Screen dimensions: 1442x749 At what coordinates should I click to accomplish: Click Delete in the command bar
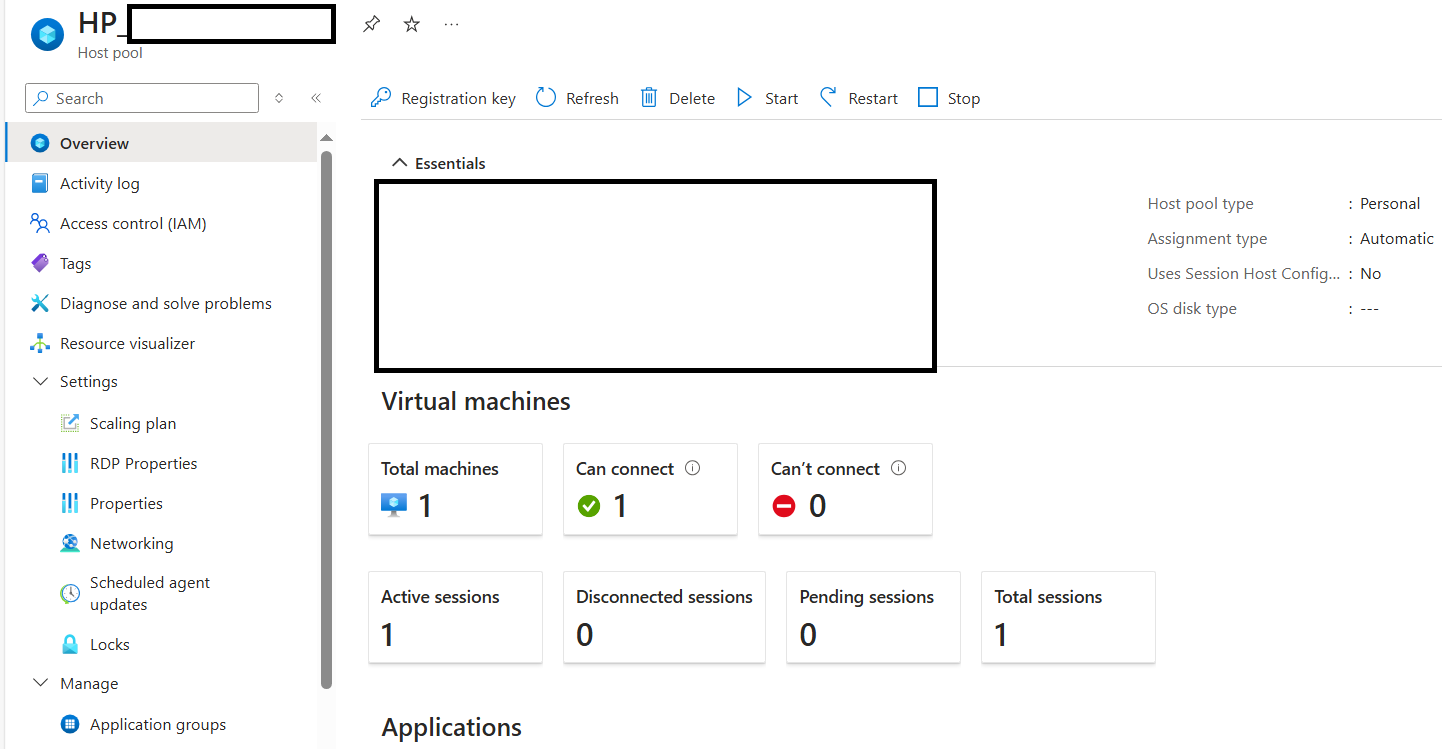677,98
